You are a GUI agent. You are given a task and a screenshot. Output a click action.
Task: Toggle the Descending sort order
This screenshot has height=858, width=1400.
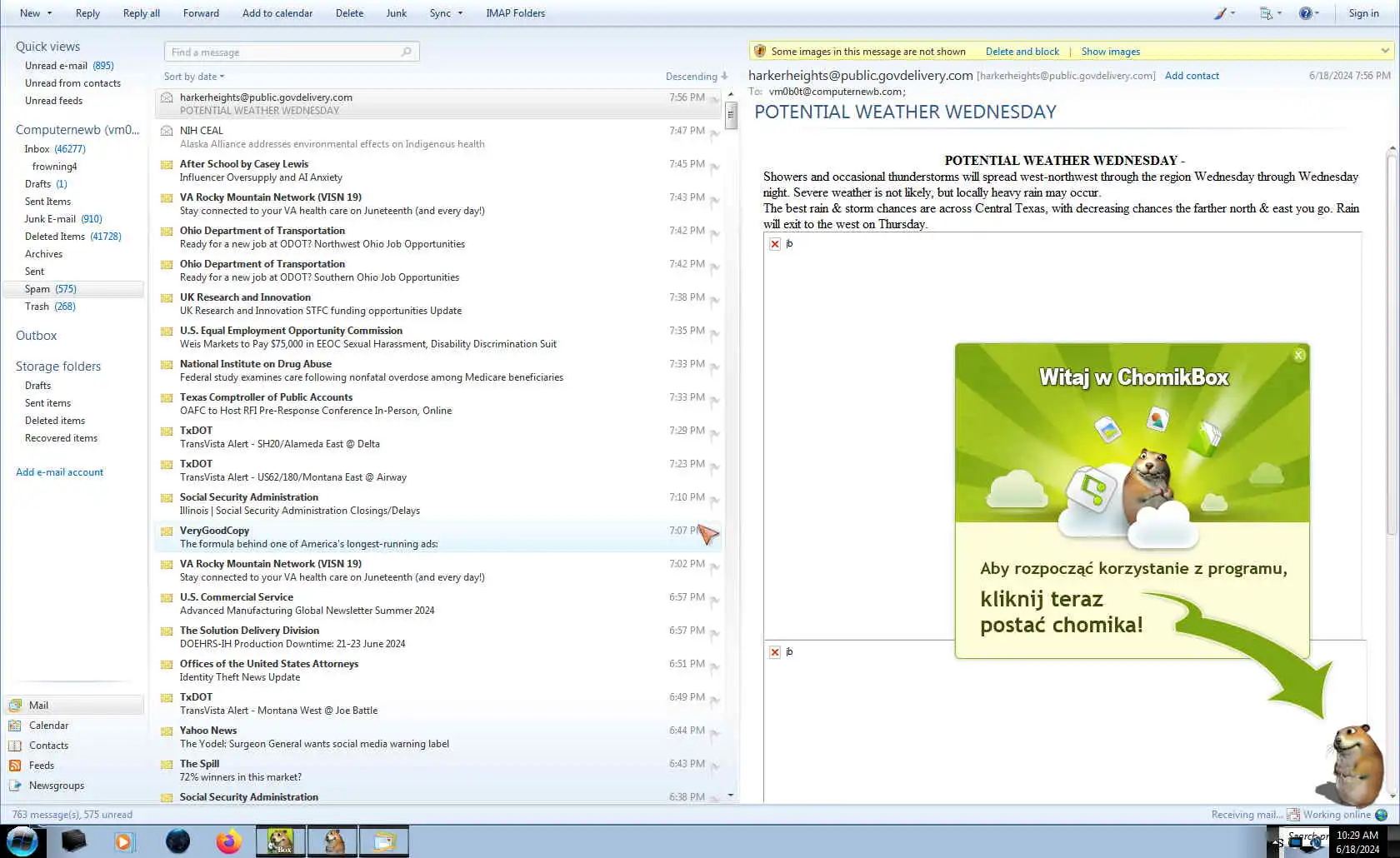(x=697, y=77)
